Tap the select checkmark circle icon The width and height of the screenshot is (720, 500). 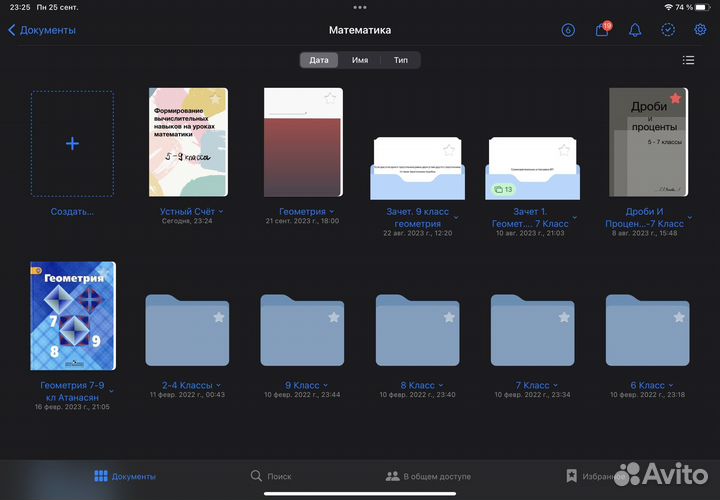click(x=667, y=30)
